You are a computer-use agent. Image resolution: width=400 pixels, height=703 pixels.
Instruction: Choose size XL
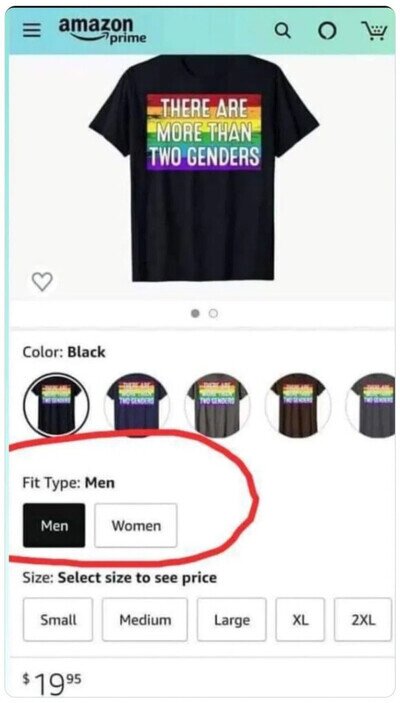300,620
